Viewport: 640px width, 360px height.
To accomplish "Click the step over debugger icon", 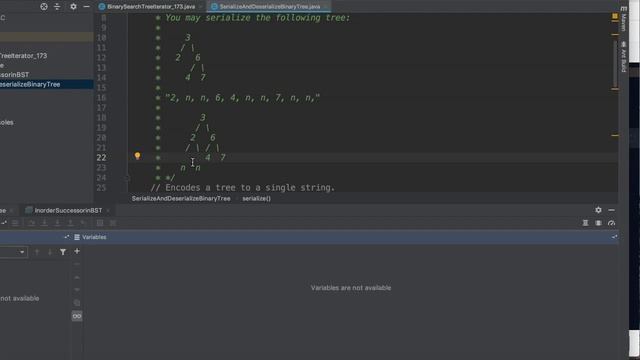I will click(31, 223).
